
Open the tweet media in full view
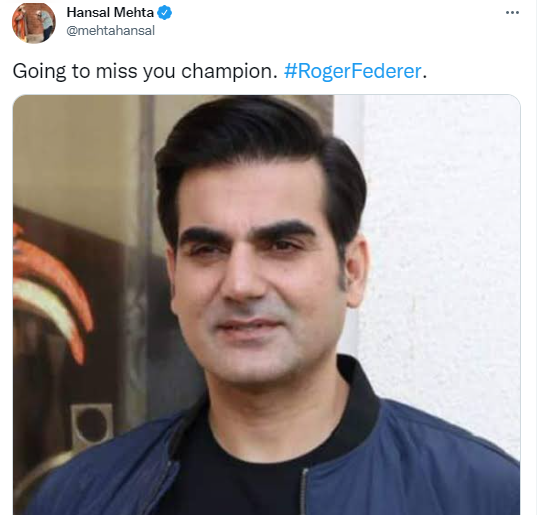click(x=266, y=305)
